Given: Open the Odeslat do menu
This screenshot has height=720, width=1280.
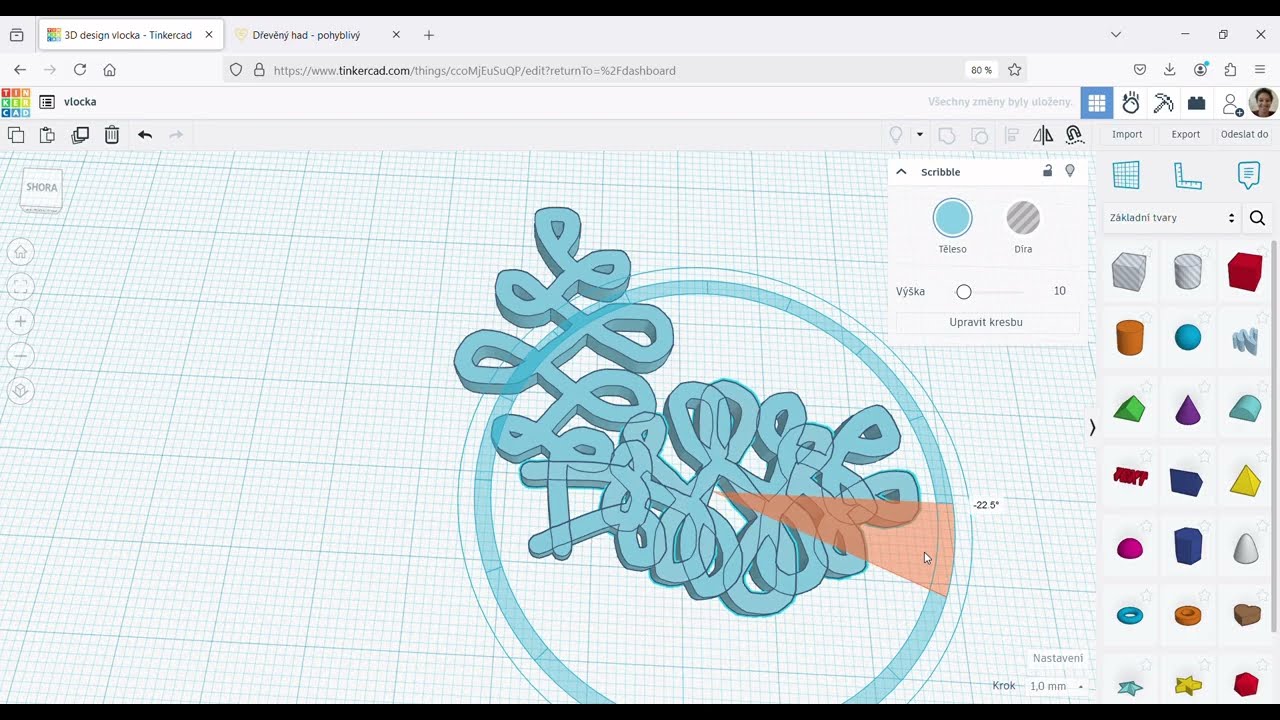Looking at the screenshot, I should [1244, 134].
